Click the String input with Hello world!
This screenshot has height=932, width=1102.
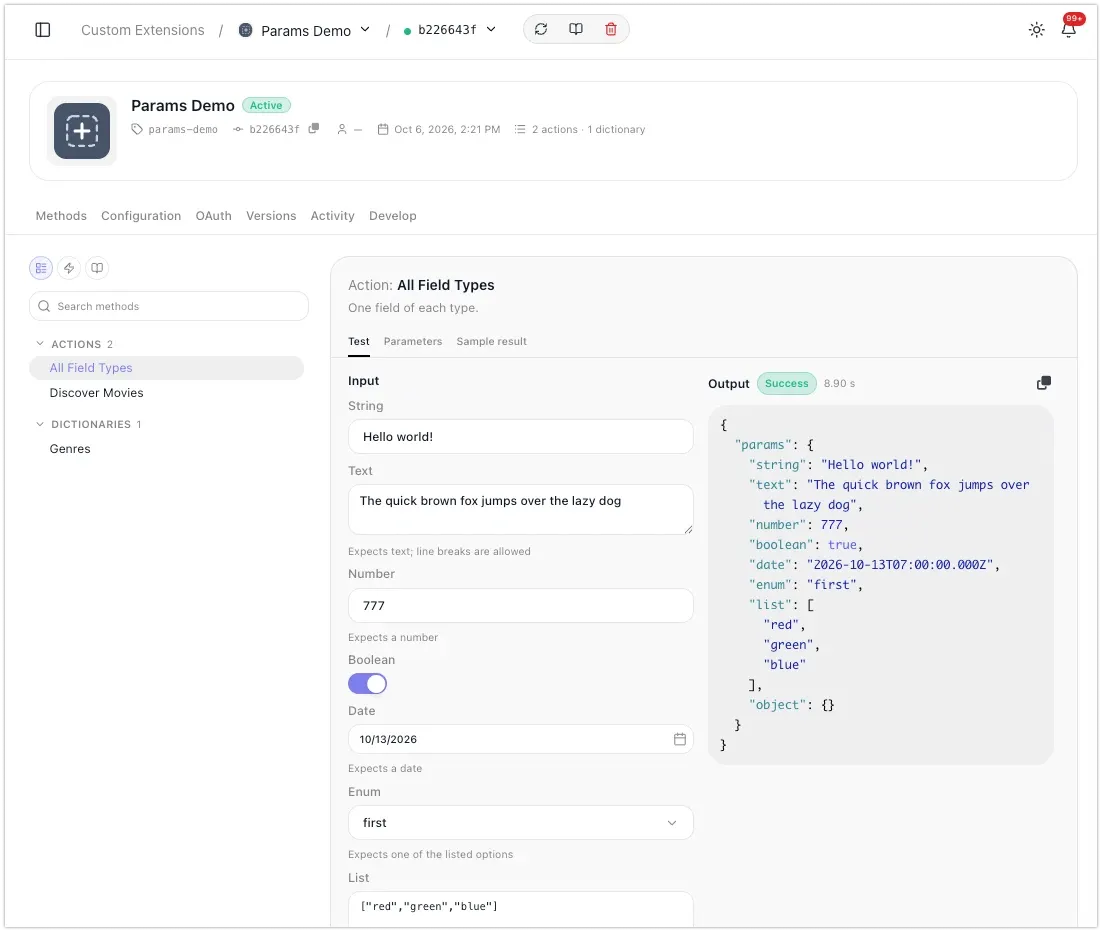click(521, 437)
